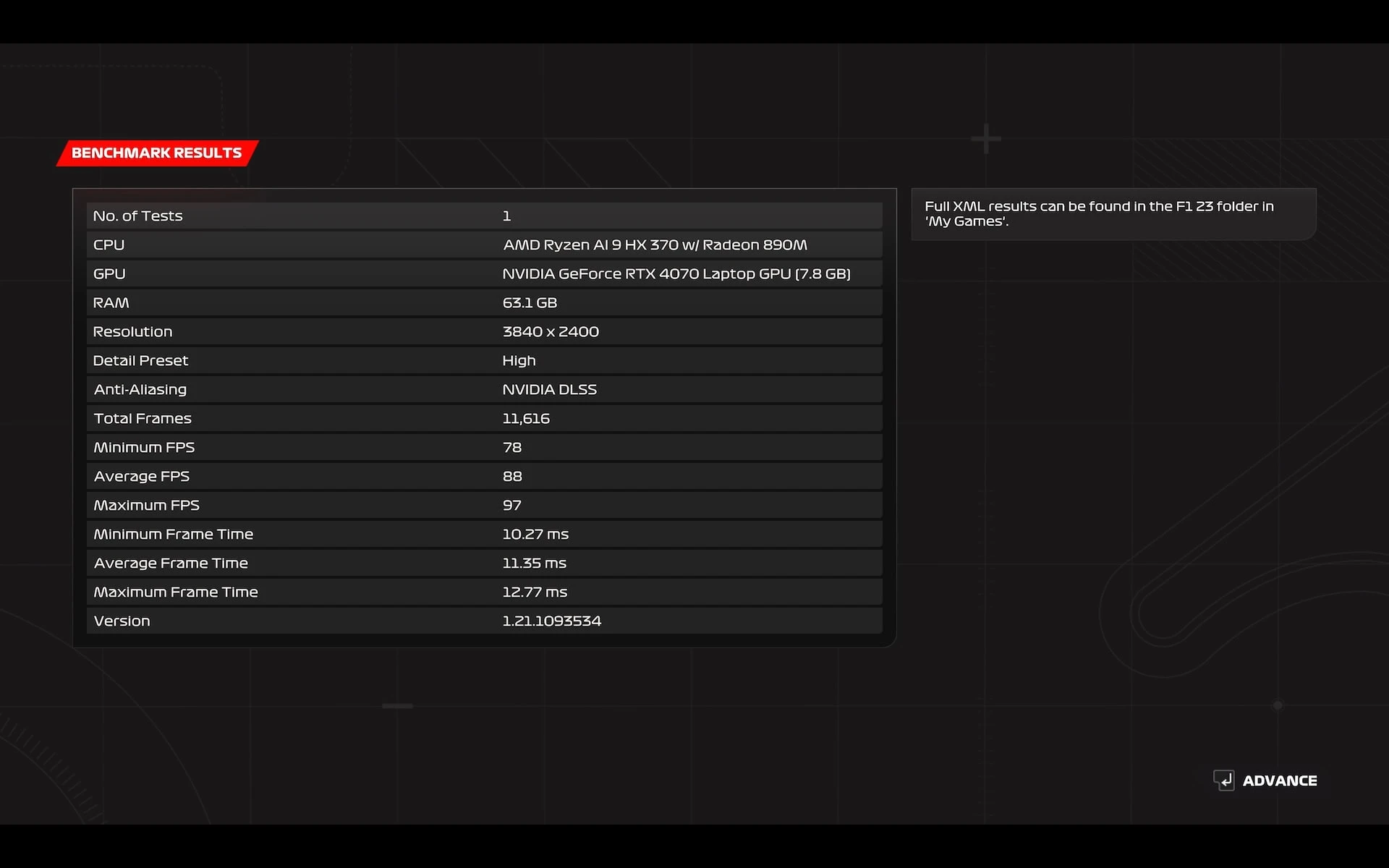
Task: Click the 'Full XML results' info text
Action: [1099, 213]
